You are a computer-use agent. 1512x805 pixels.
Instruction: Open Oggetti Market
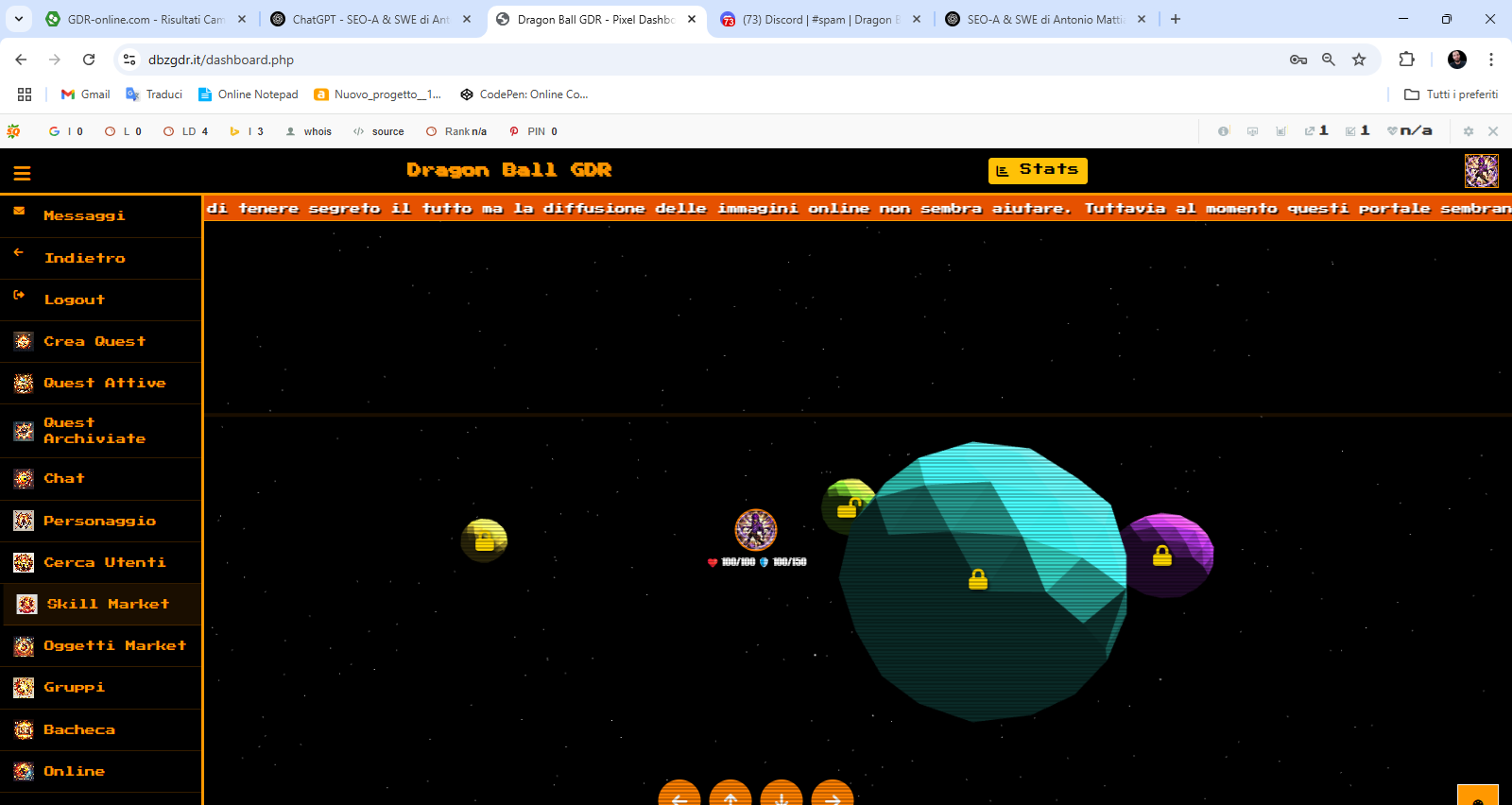pyautogui.click(x=101, y=645)
